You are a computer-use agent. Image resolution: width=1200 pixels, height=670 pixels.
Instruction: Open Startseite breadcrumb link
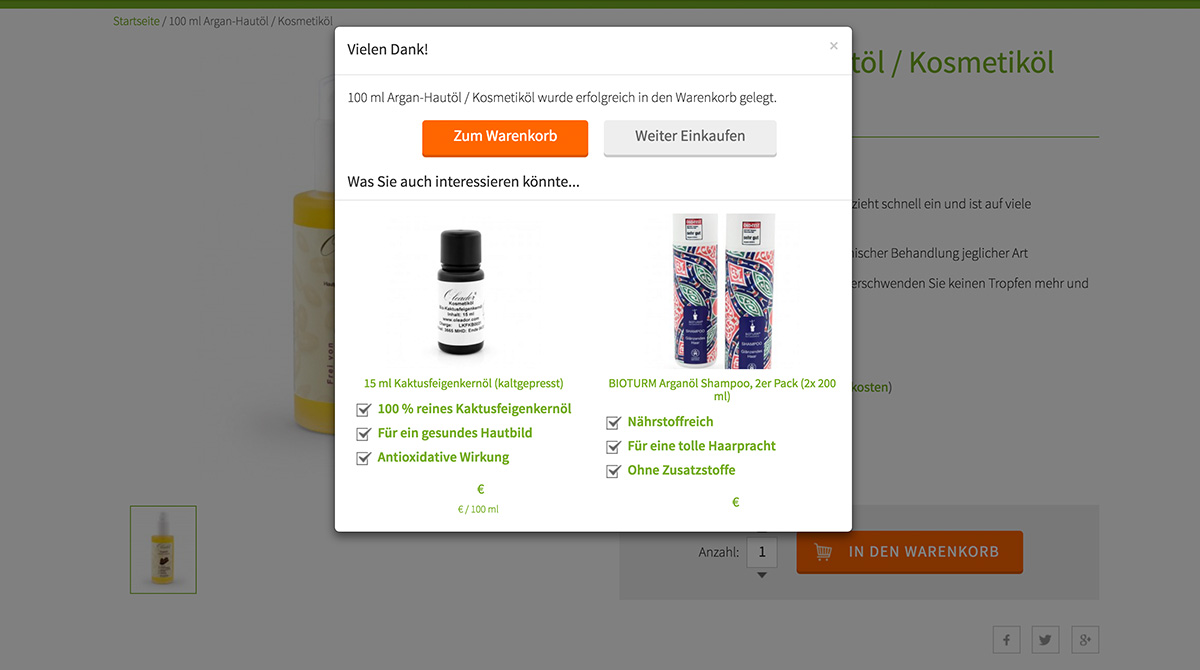click(x=136, y=21)
